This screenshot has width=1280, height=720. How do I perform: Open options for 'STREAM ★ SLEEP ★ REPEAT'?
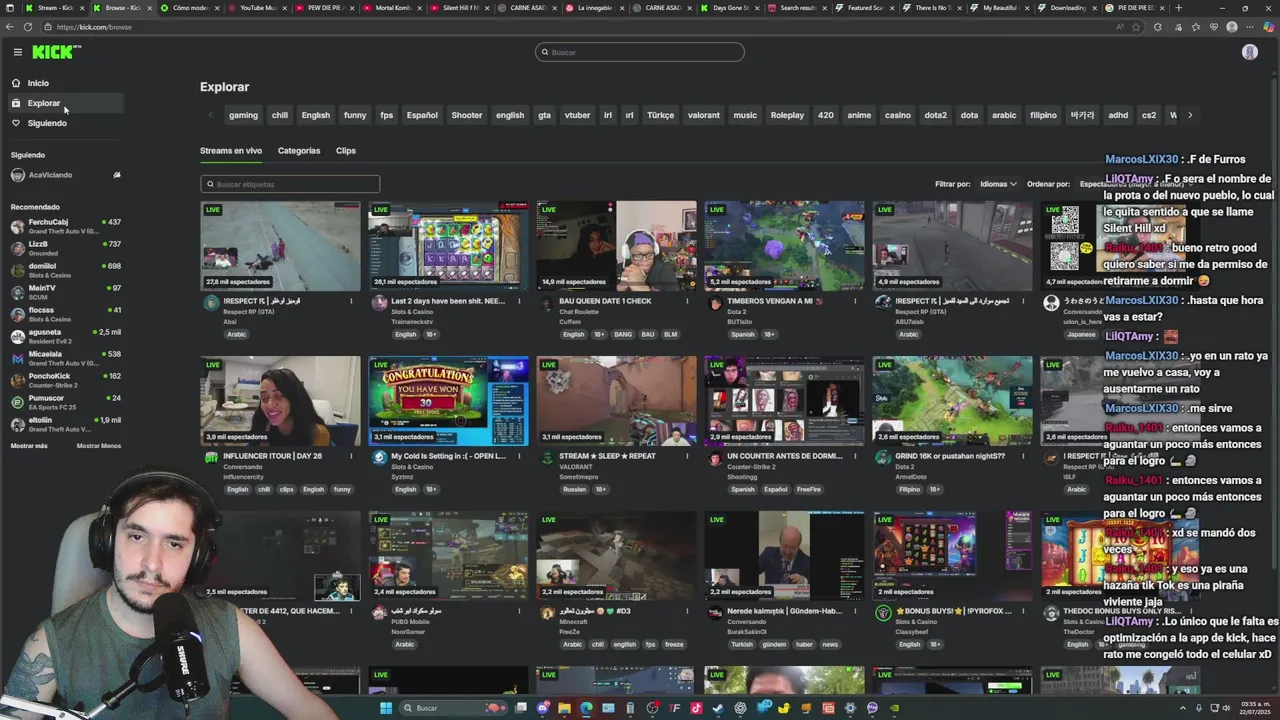click(687, 456)
